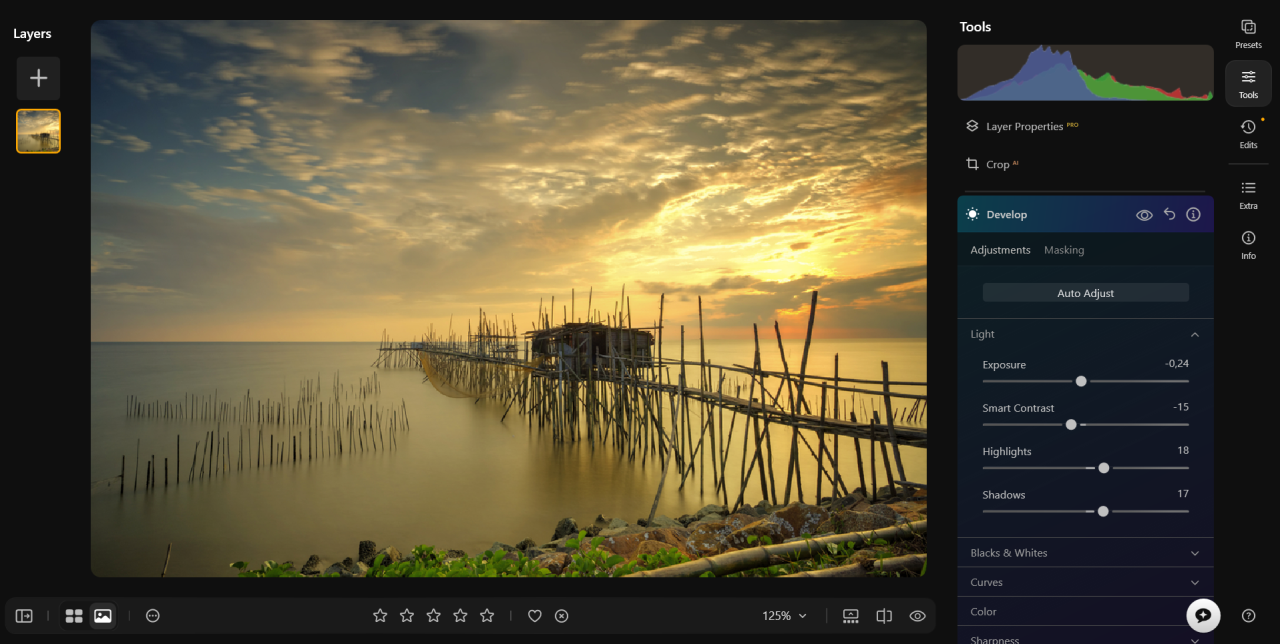Click the histogram display
The width and height of the screenshot is (1280, 644).
[1085, 73]
